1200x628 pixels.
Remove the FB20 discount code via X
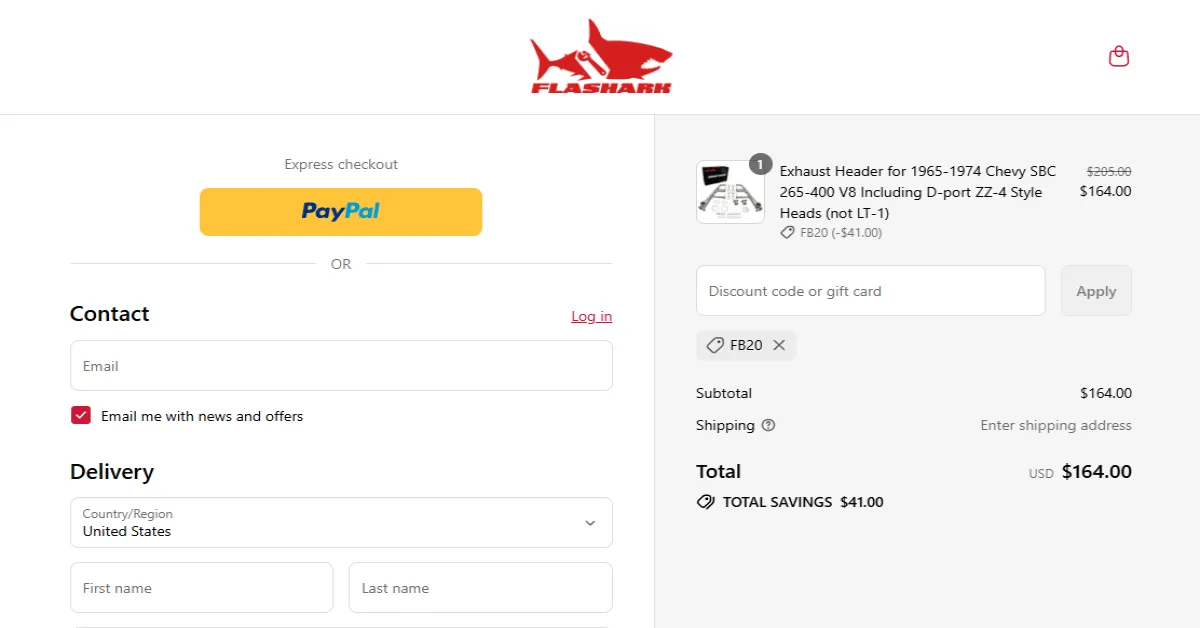point(779,345)
